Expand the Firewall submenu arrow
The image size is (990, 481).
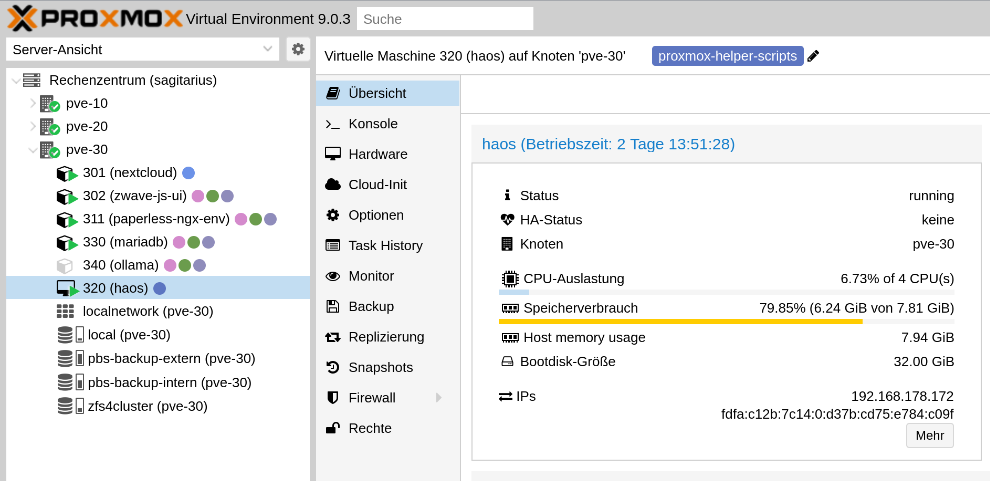(438, 398)
